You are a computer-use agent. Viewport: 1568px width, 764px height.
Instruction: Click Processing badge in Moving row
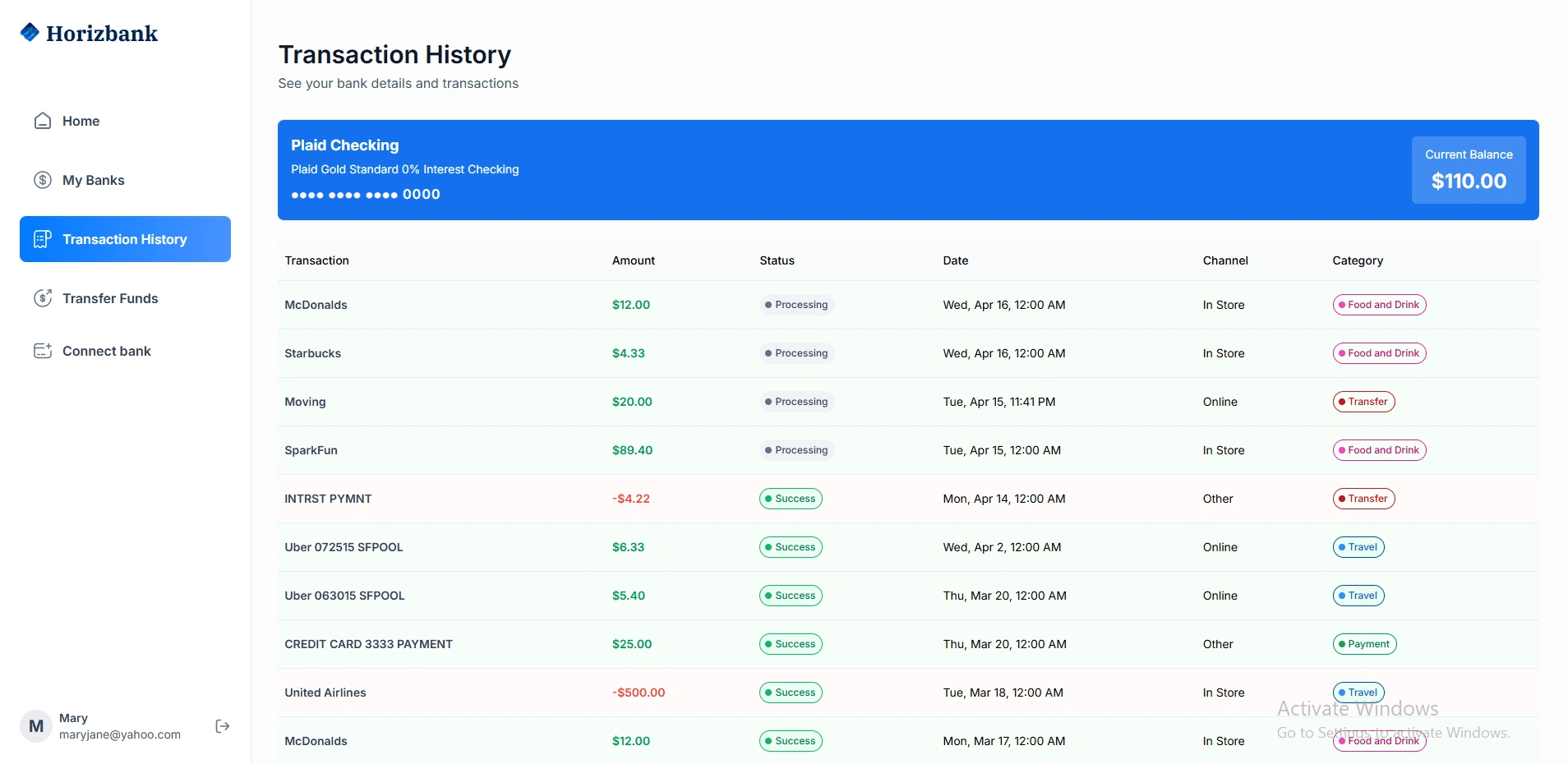[796, 402]
